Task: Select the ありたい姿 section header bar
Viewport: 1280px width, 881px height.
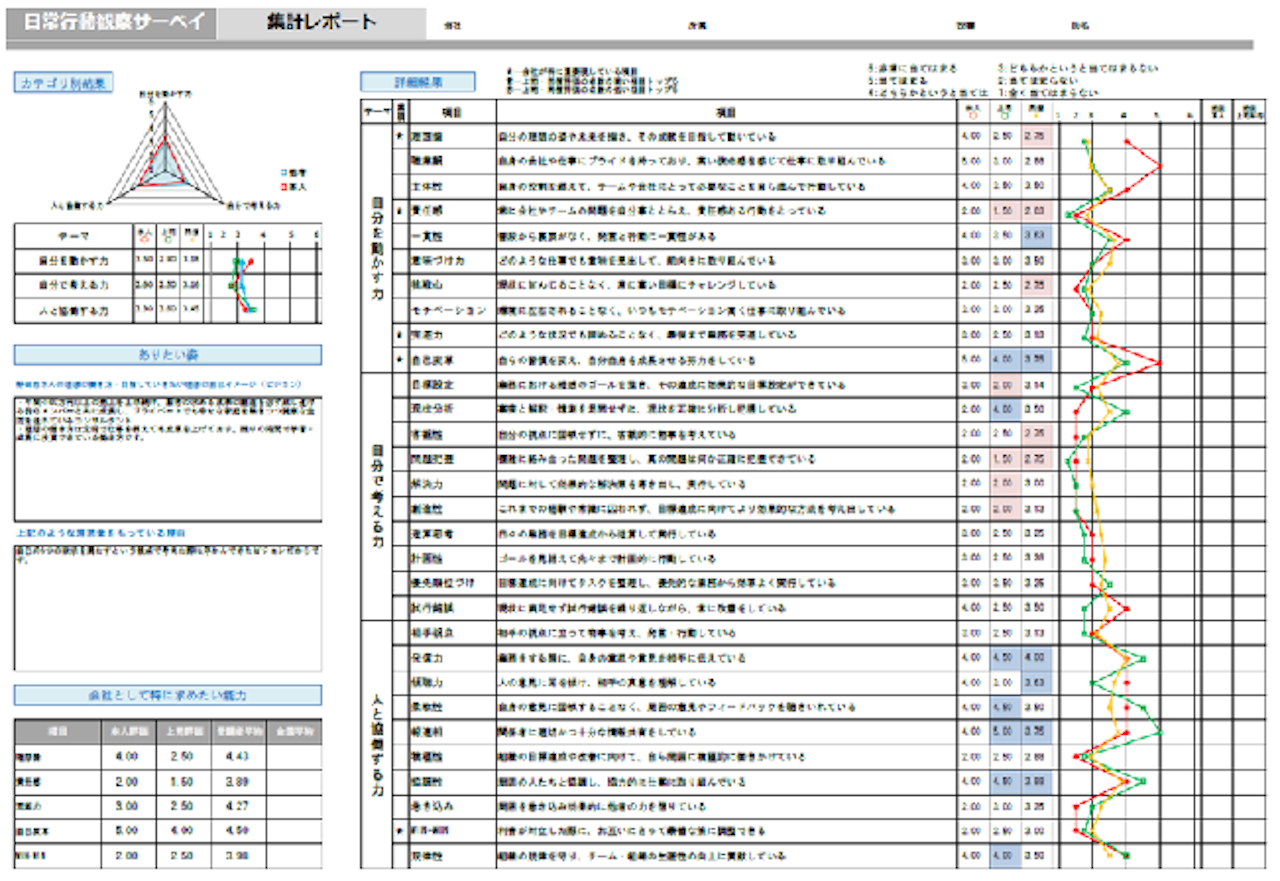Action: tap(167, 354)
